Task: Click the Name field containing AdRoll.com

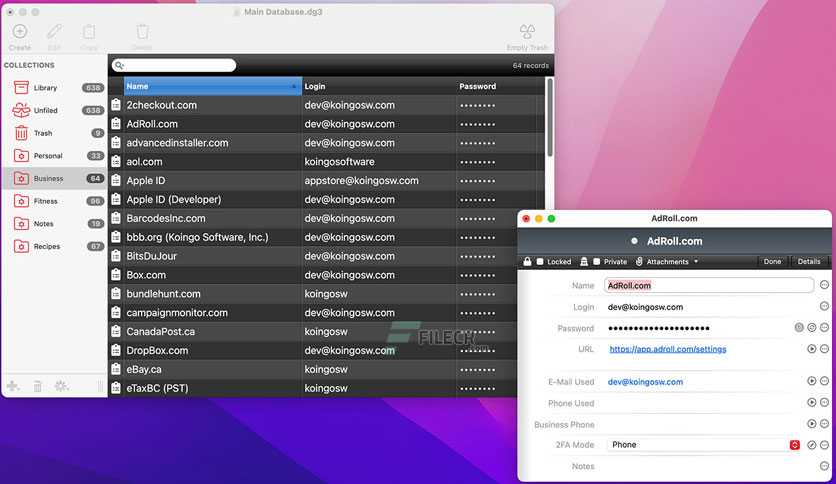Action: point(709,285)
